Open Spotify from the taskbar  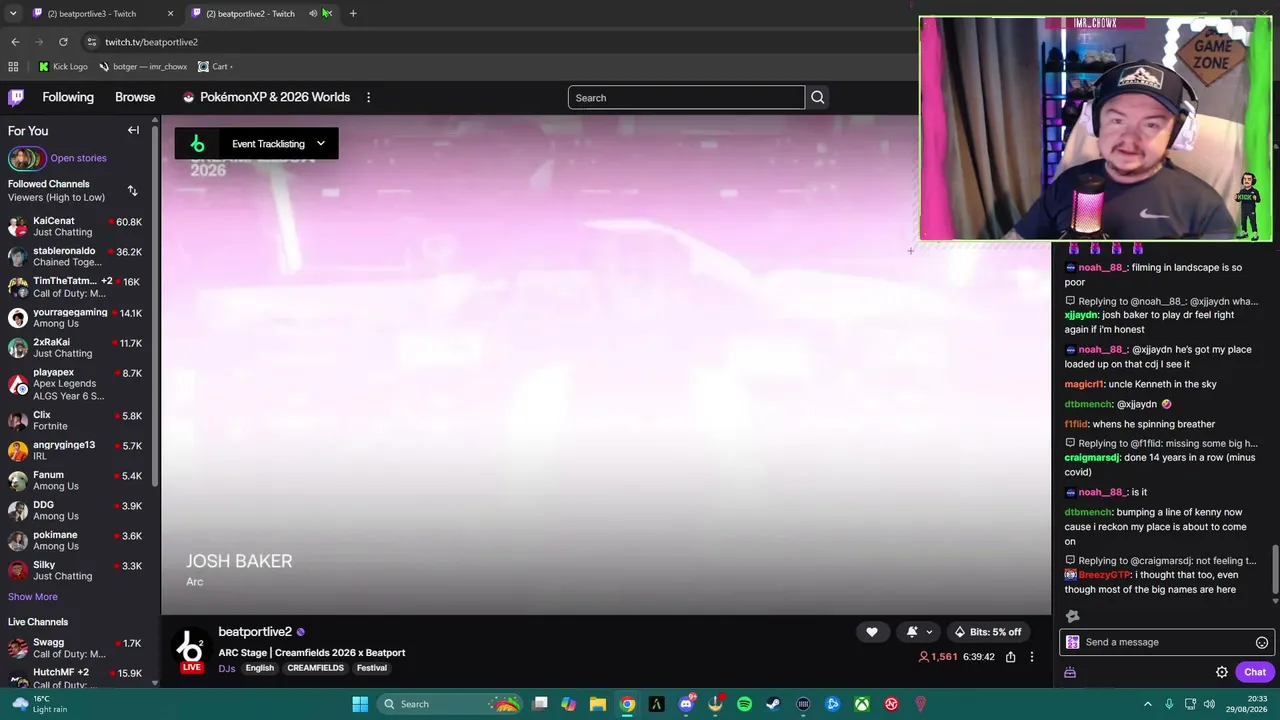(744, 704)
